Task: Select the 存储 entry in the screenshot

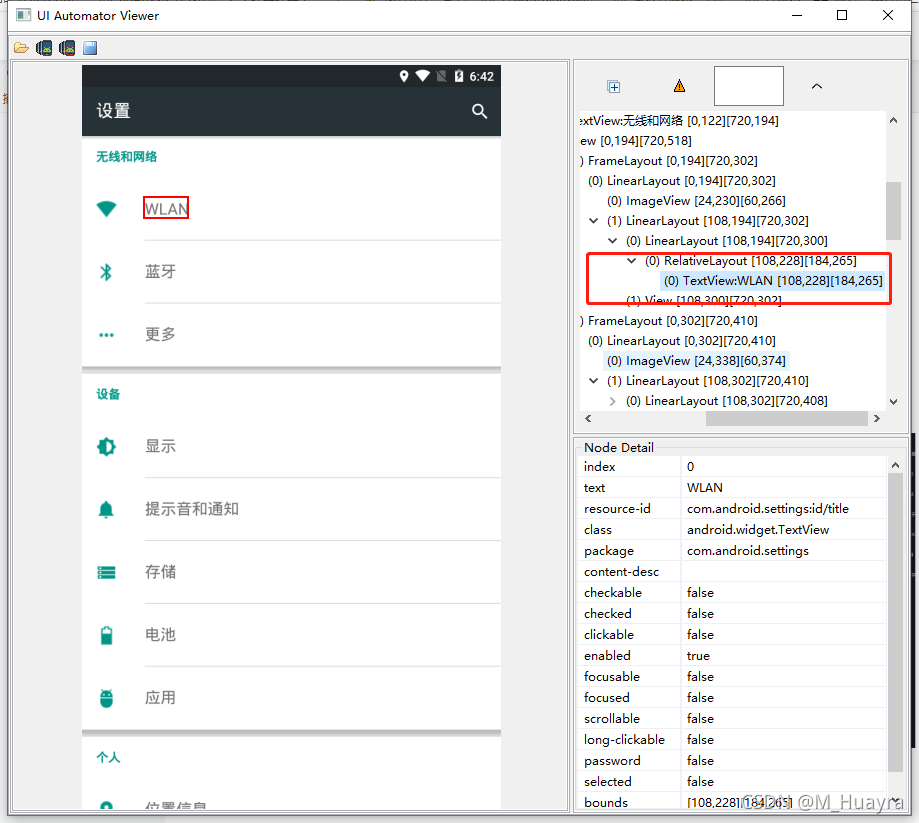Action: pyautogui.click(x=161, y=572)
